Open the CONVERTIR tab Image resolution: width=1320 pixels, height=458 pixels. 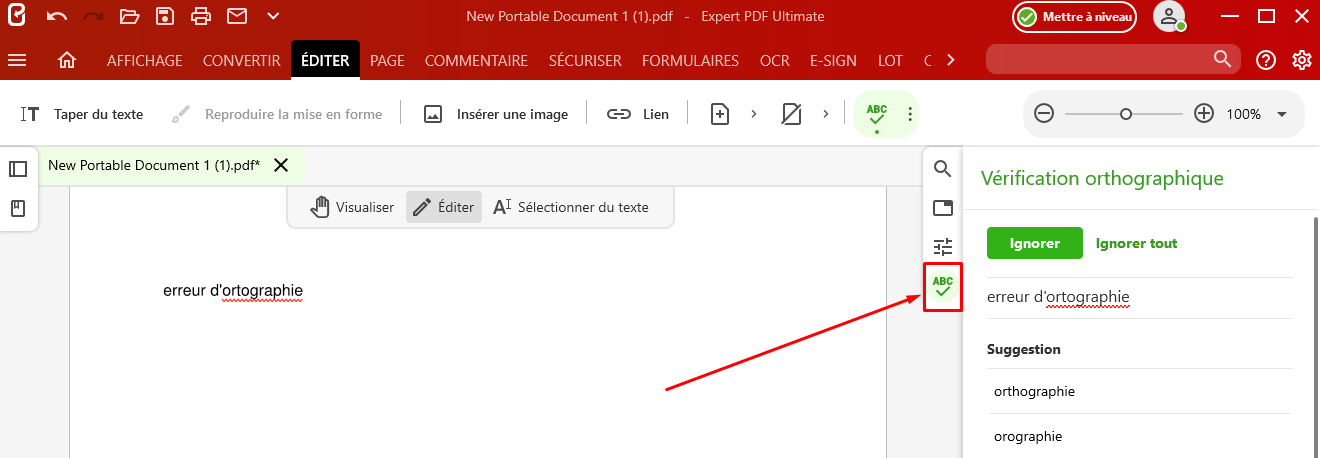(241, 61)
